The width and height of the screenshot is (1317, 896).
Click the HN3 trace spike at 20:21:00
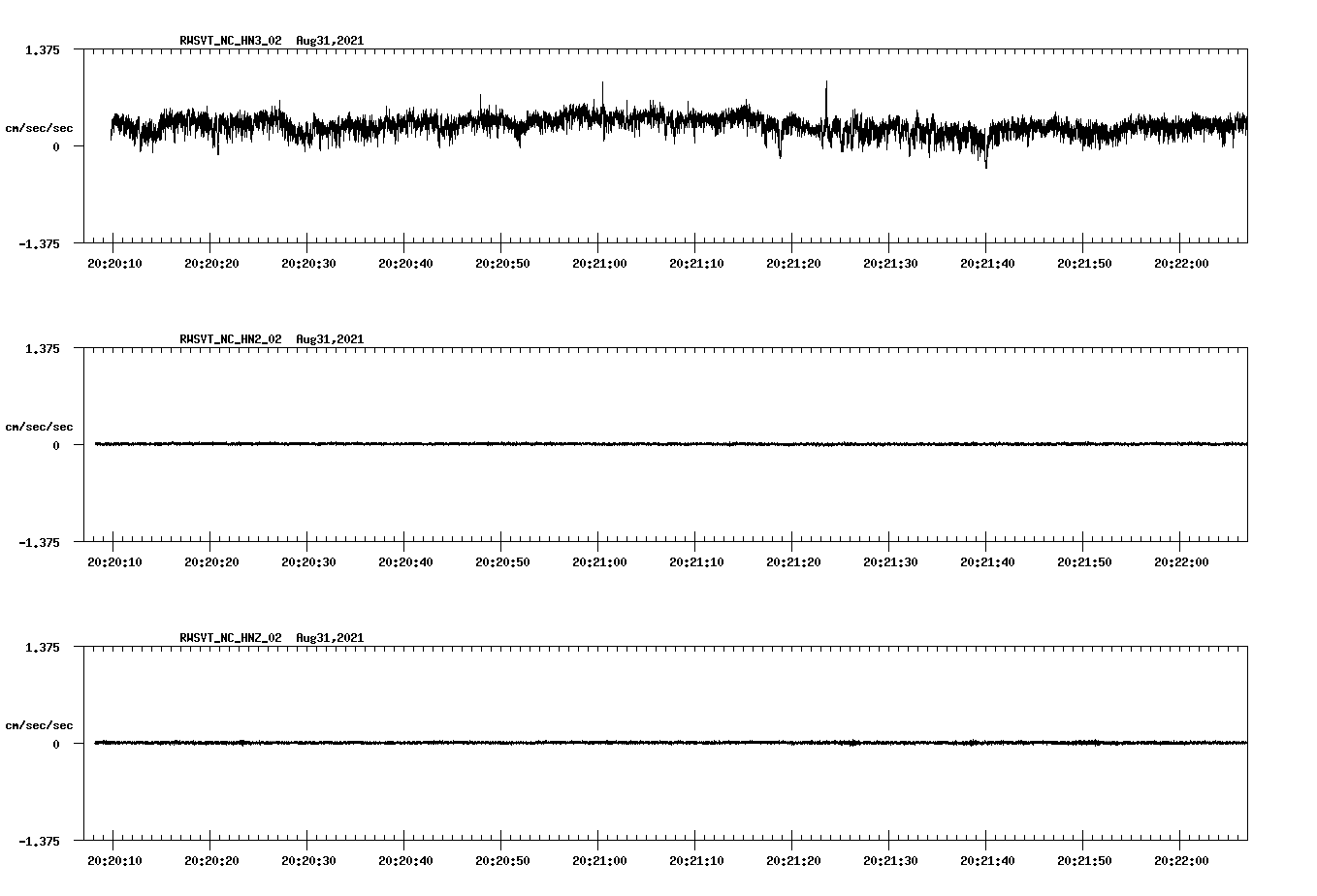point(602,94)
